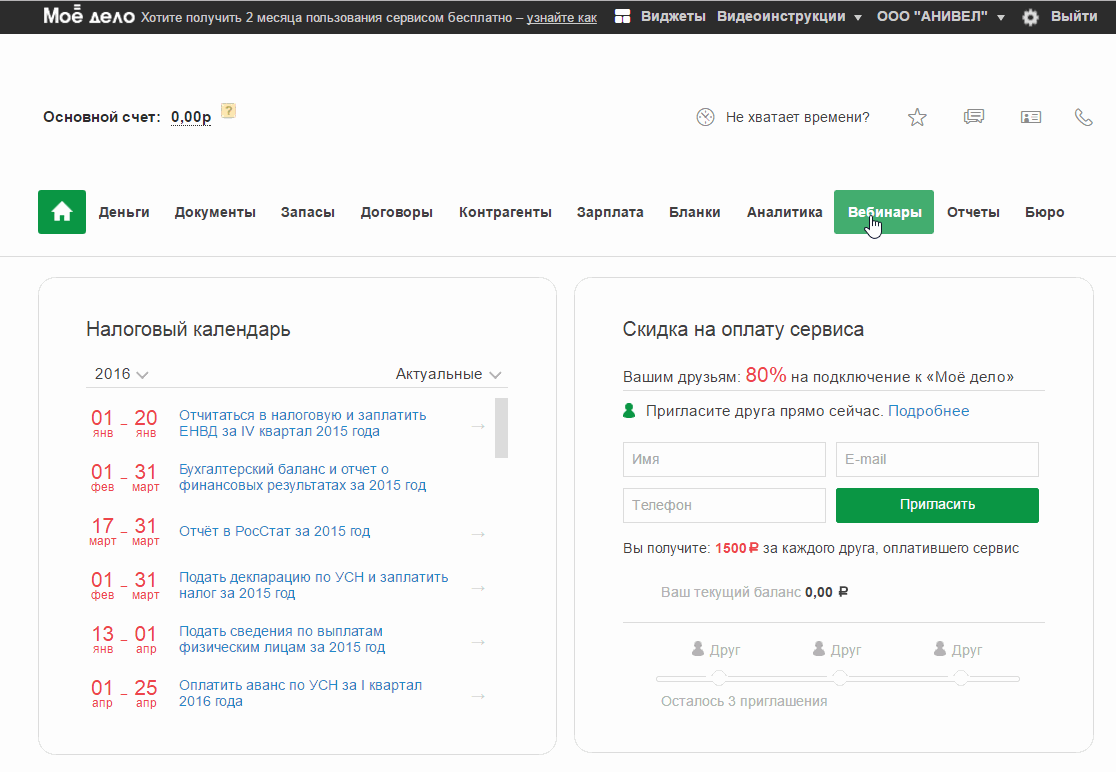Click arrow next to Отчёт в РосСтат
Viewport: 1116px width, 772px height.
(x=478, y=534)
